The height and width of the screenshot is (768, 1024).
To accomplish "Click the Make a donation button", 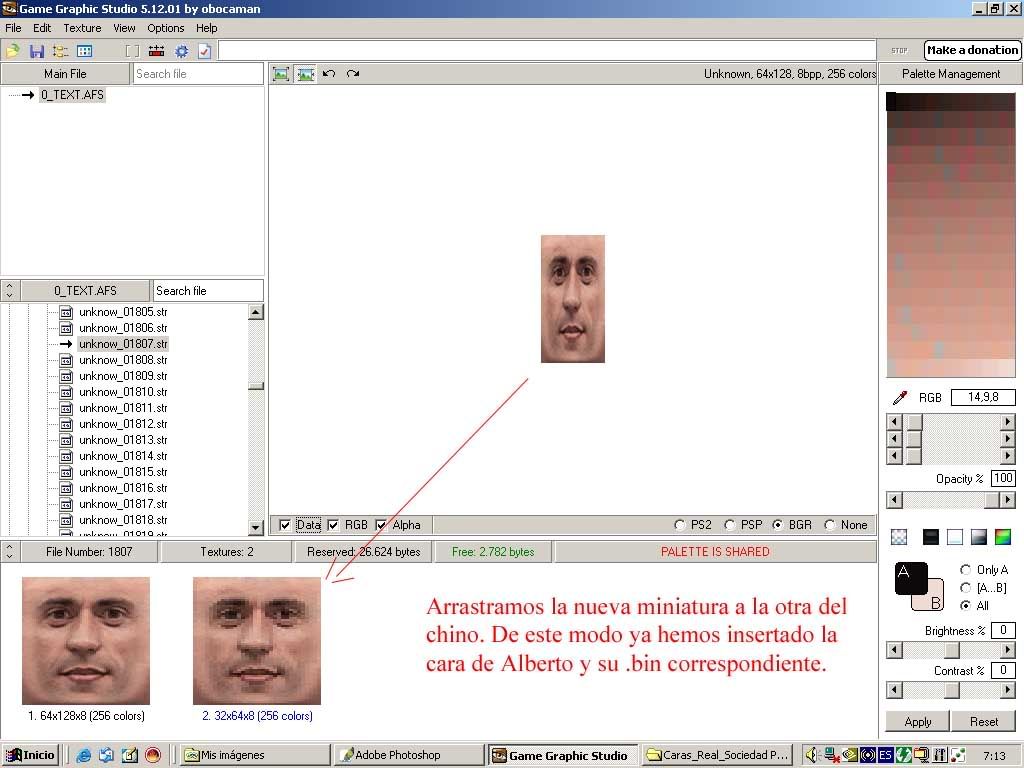I will [972, 50].
